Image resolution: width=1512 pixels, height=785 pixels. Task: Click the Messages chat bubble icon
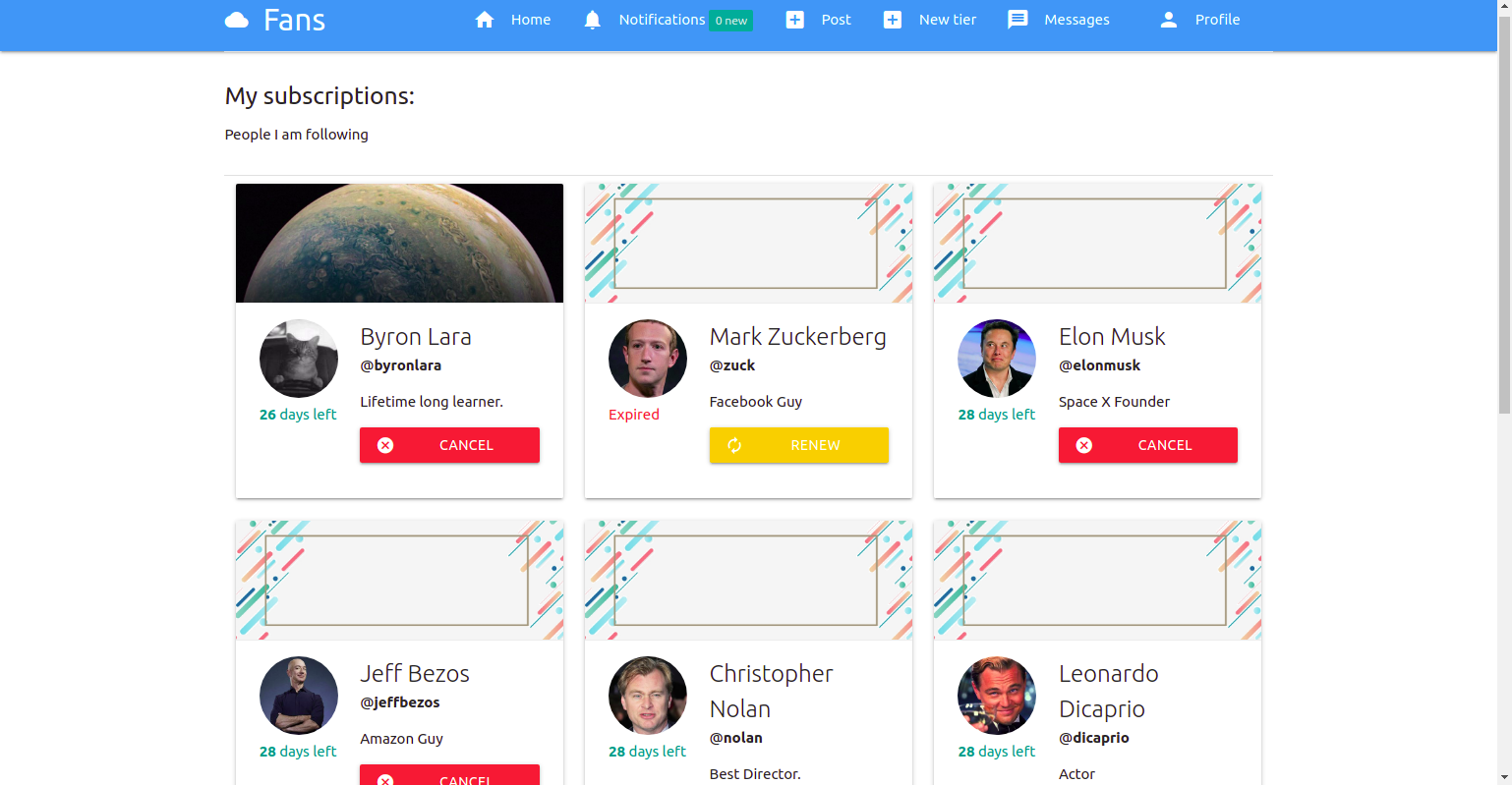coord(1018,20)
